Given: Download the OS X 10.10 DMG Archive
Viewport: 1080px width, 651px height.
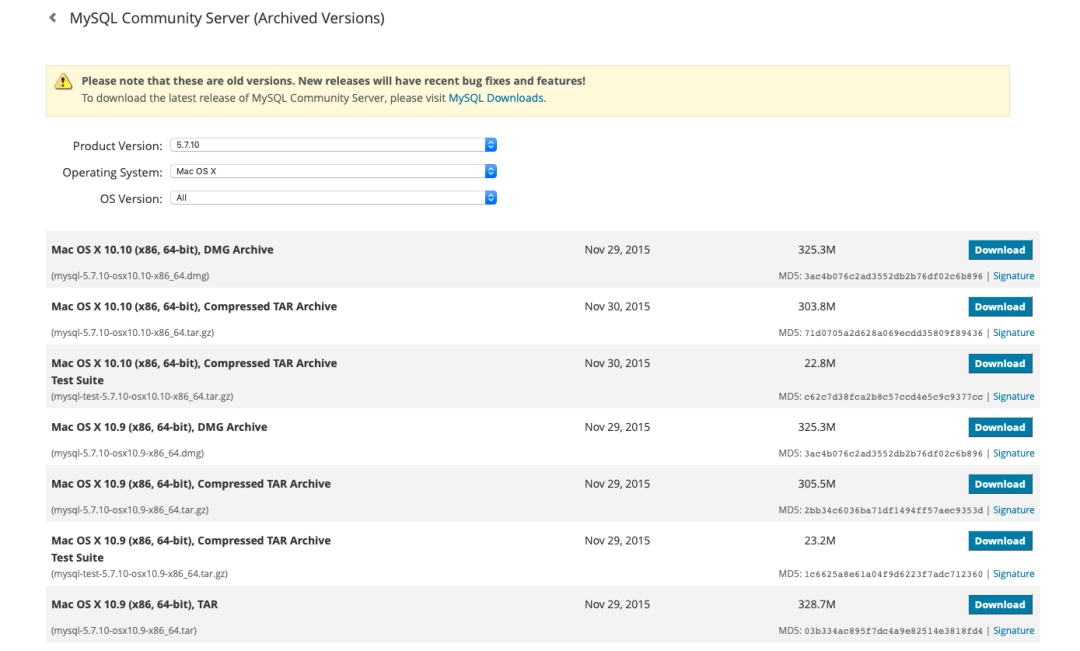Looking at the screenshot, I should 999,250.
